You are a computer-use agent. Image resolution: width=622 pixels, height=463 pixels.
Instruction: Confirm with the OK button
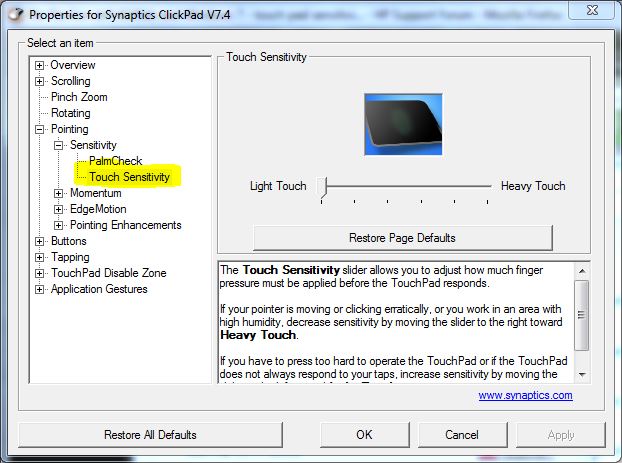pos(364,435)
